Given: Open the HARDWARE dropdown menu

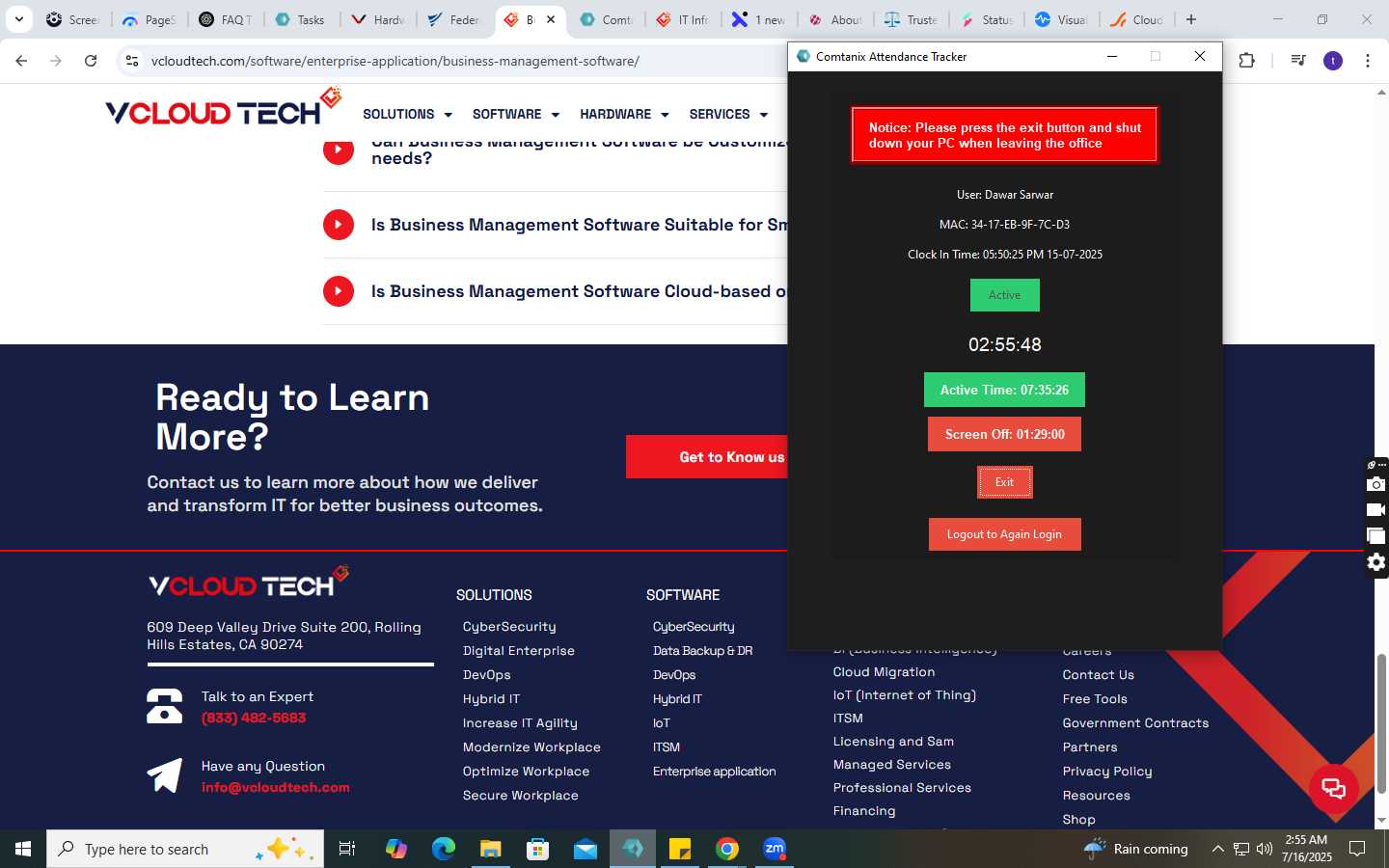Looking at the screenshot, I should click(624, 114).
